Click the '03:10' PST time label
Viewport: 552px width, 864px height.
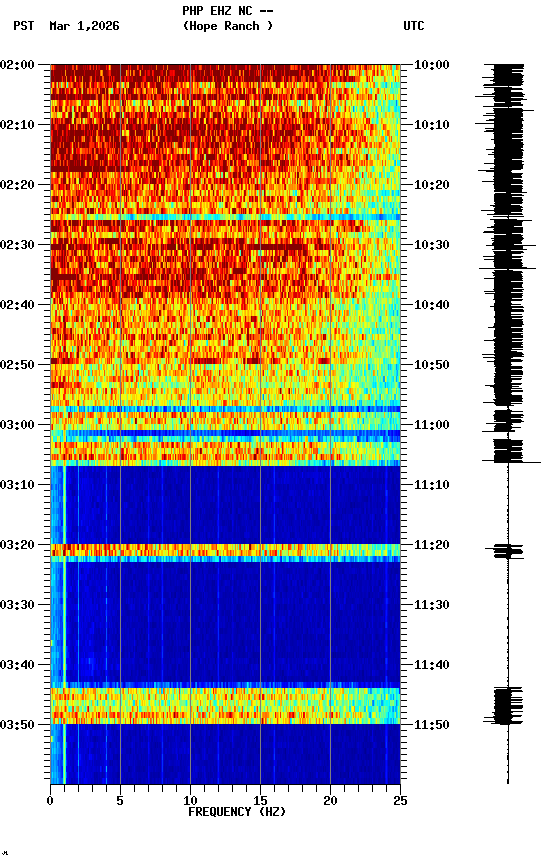point(17,485)
